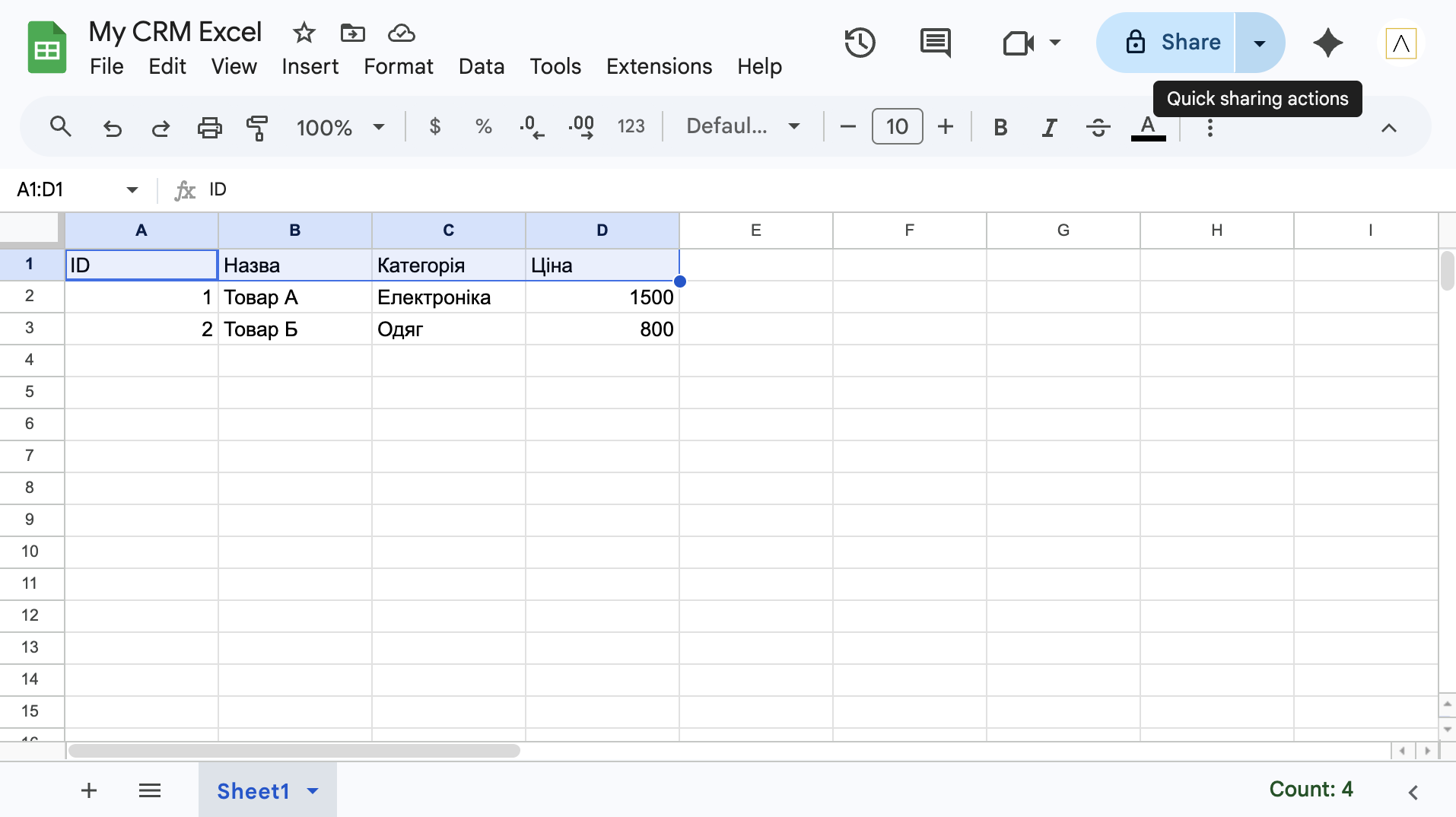Open version history clock icon
Screen dimensions: 1456x817
coord(860,43)
